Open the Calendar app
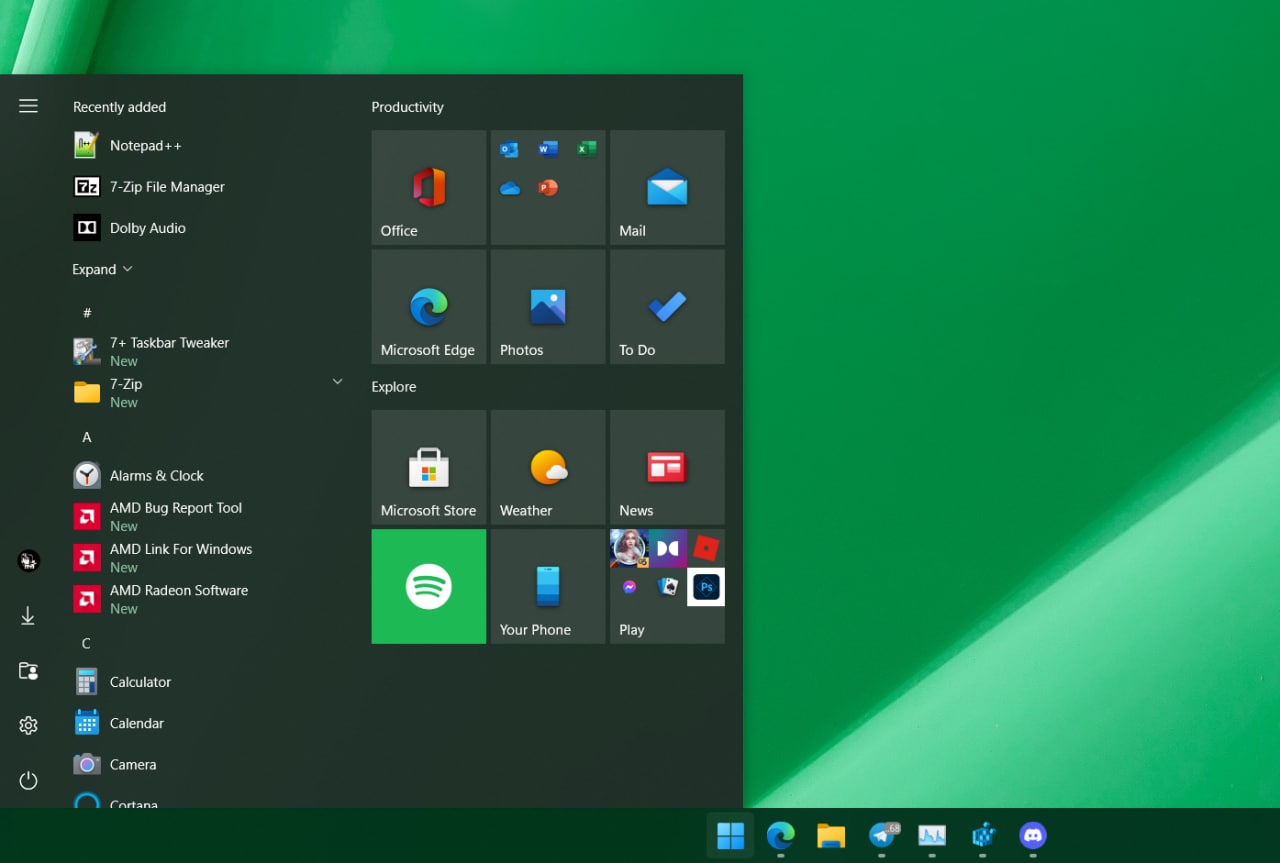This screenshot has height=863, width=1280. coord(208,723)
